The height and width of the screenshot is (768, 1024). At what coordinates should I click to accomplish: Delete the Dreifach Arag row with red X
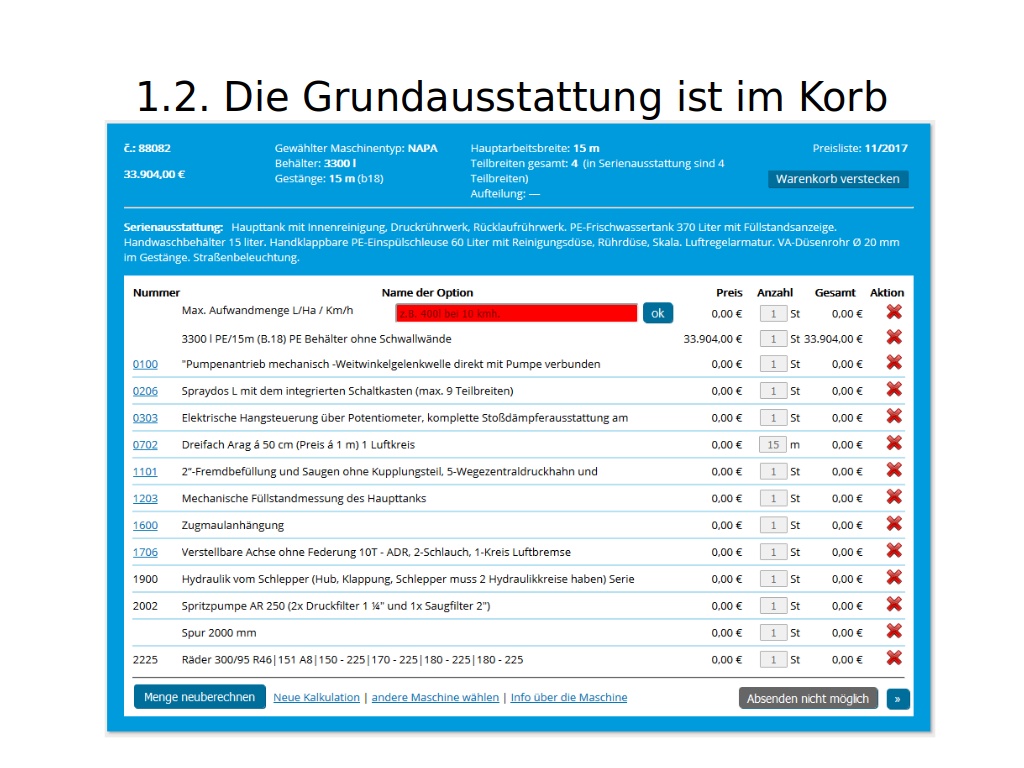coord(893,444)
